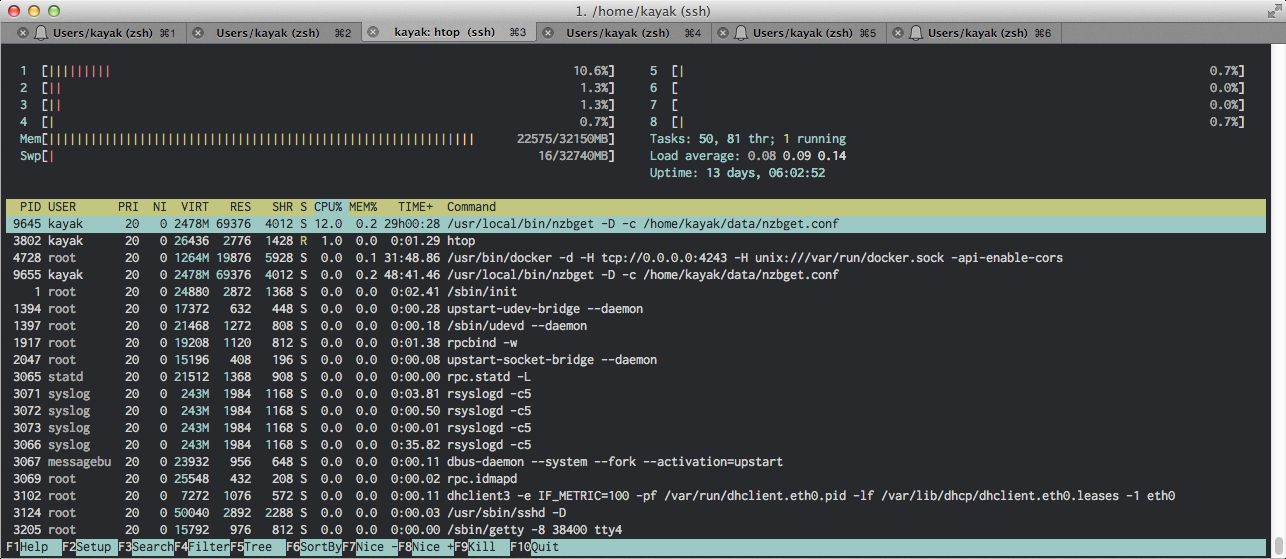The image size is (1286, 559).
Task: Sort by the USER column header
Action: (x=63, y=207)
